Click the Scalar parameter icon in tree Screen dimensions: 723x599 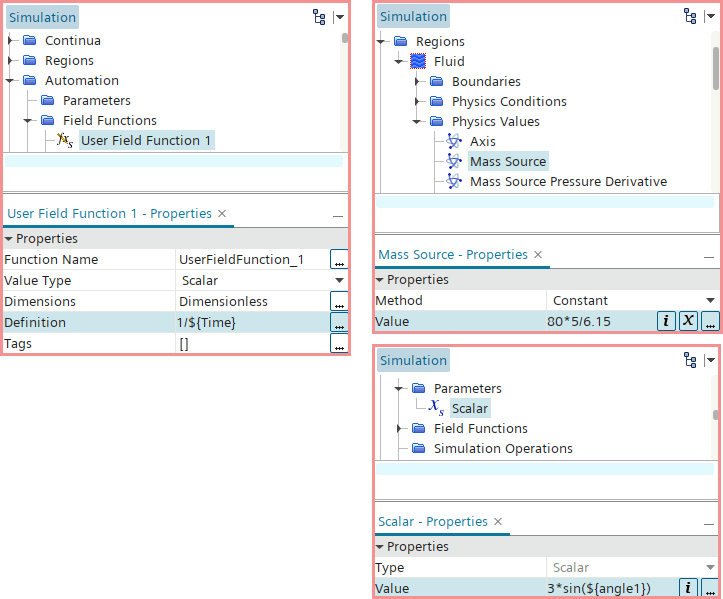pyautogui.click(x=436, y=409)
